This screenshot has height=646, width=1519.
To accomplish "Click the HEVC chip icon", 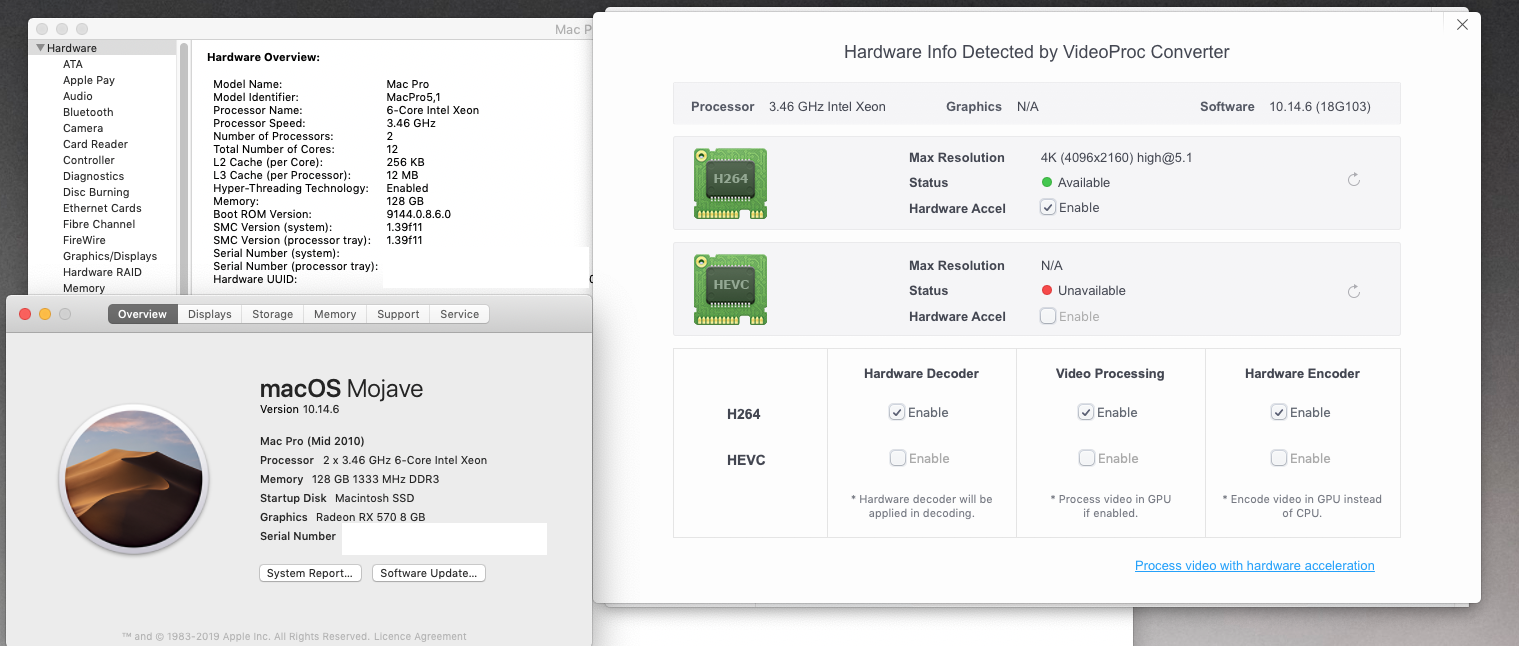I will (x=730, y=289).
